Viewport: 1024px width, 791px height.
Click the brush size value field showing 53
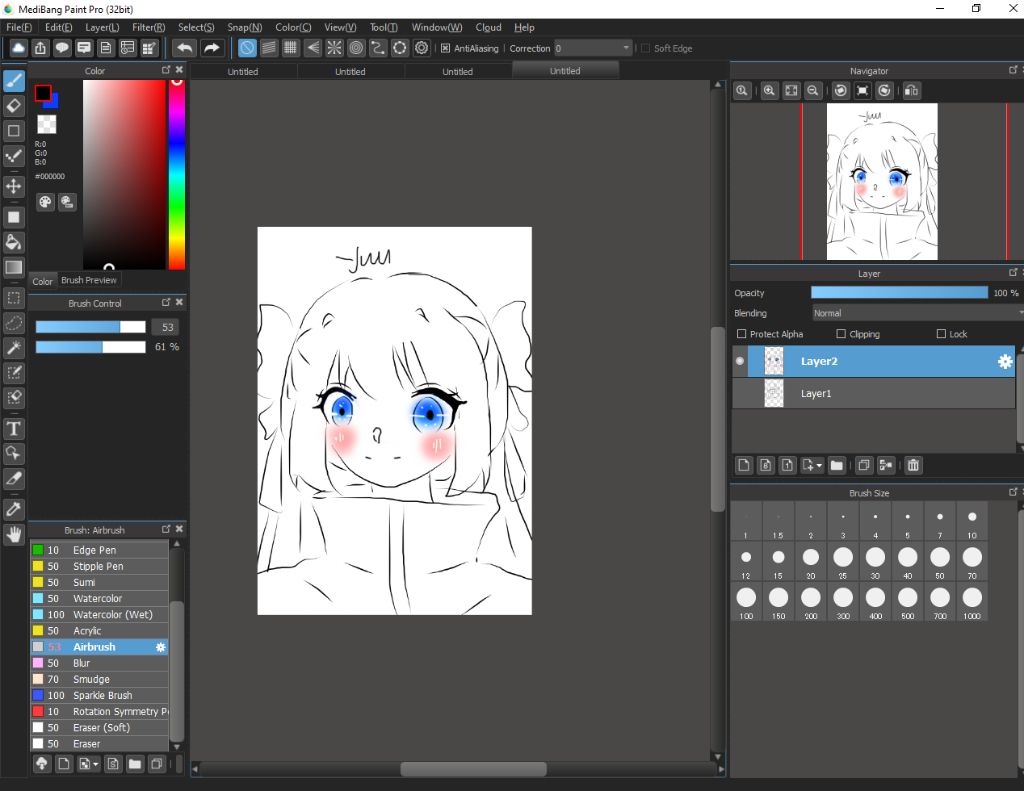pyautogui.click(x=167, y=327)
